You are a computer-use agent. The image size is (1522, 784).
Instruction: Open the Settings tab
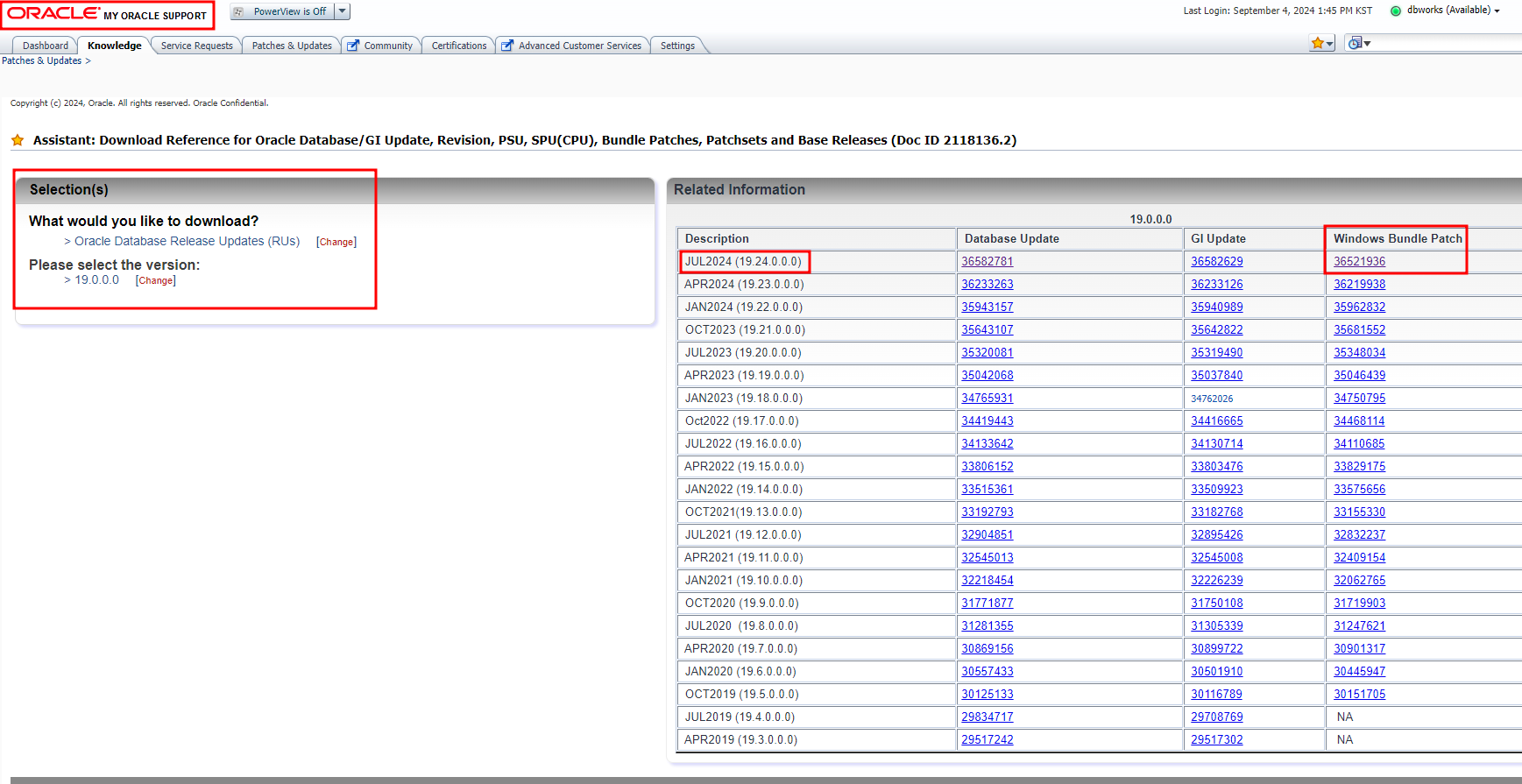[677, 46]
